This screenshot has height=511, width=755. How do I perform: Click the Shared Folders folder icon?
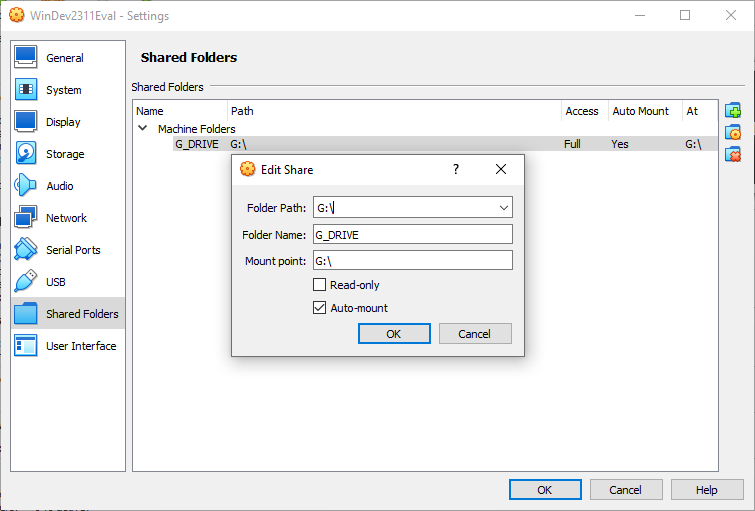click(x=26, y=314)
